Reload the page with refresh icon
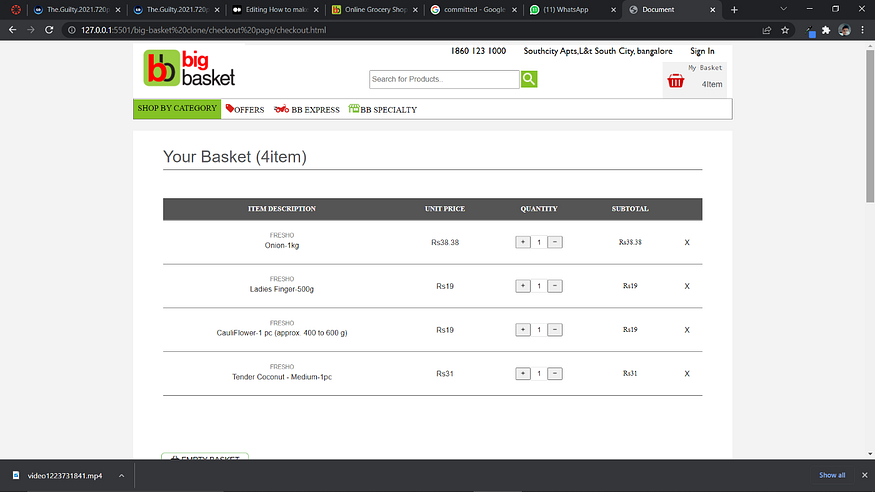875x492 pixels. pyautogui.click(x=49, y=30)
